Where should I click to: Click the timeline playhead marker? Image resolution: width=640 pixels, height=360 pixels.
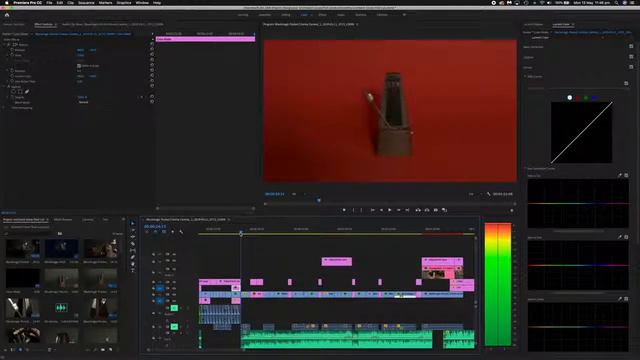coord(241,233)
